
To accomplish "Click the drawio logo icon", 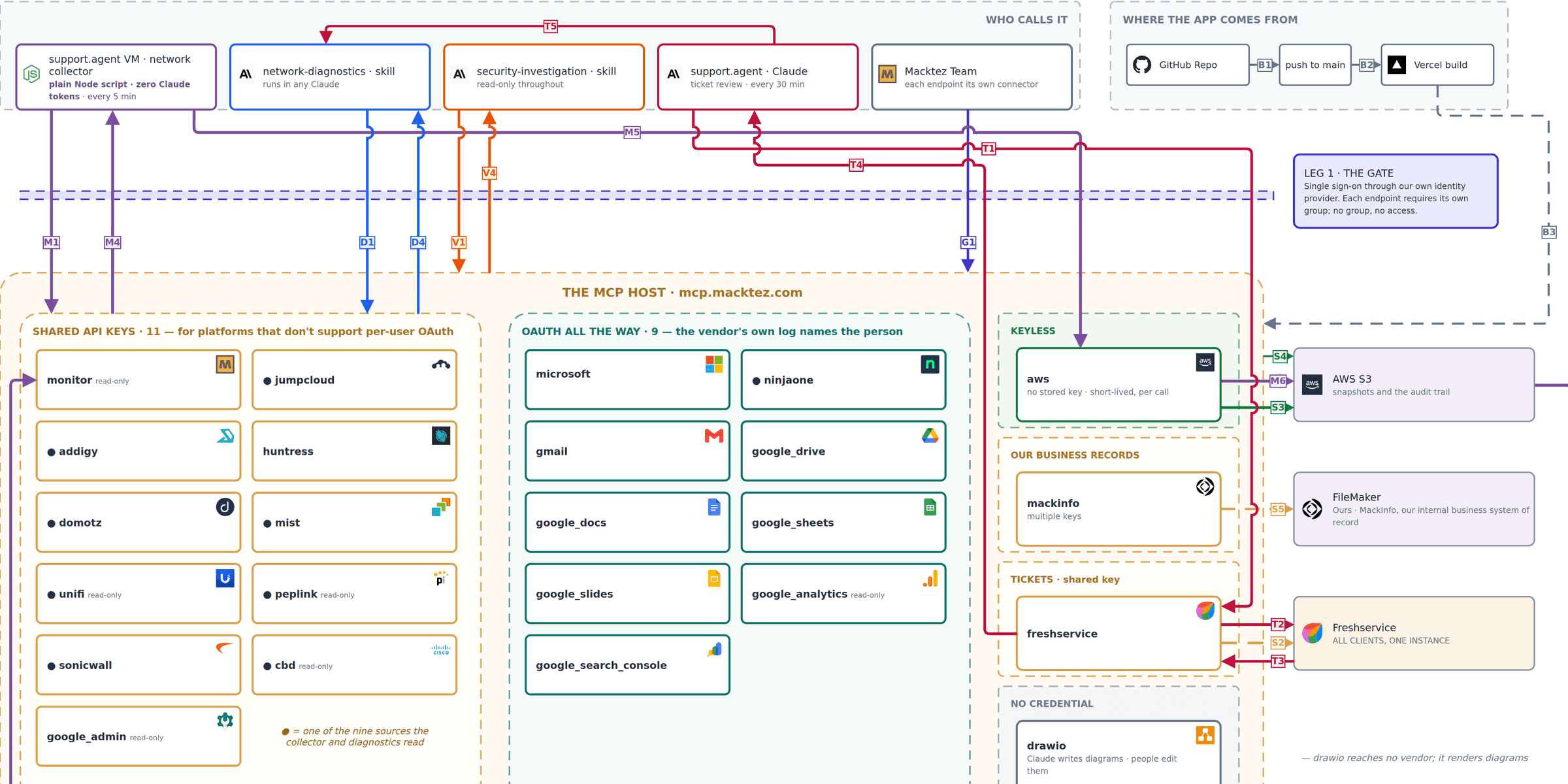I will click(1205, 735).
